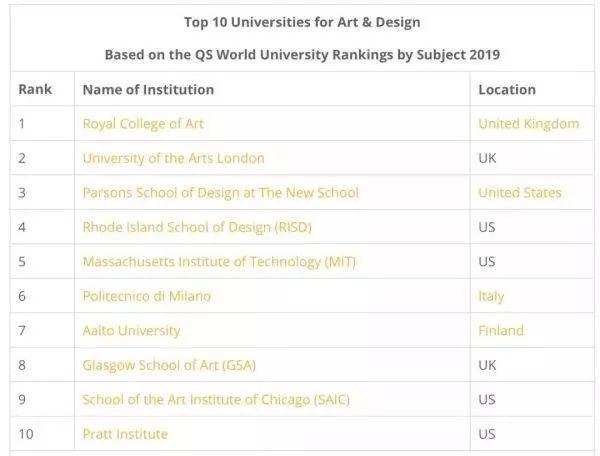Viewport: 600px width, 456px height.
Task: Click the Top 10 Universities table title
Action: coord(302,21)
